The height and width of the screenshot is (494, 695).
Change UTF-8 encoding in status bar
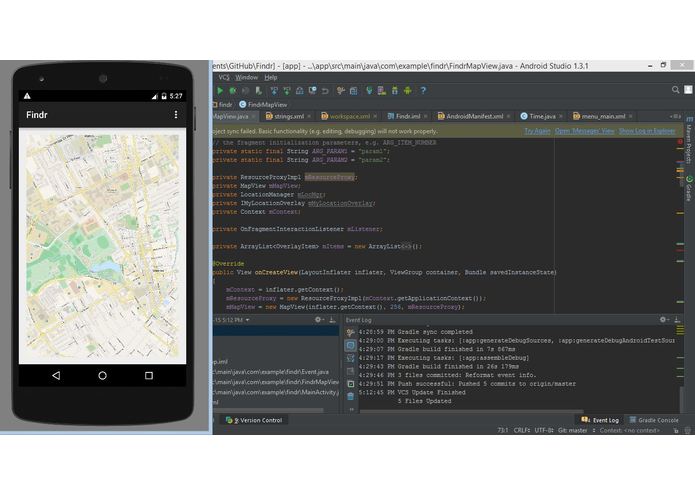(x=544, y=430)
